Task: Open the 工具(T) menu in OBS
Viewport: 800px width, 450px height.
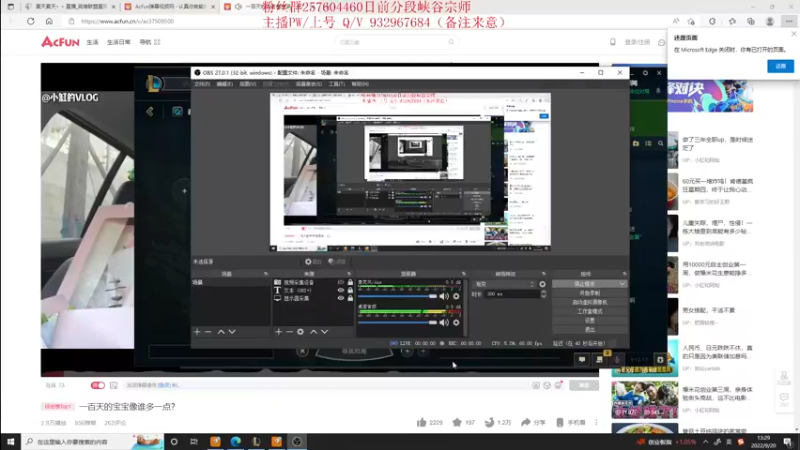Action: click(337, 84)
